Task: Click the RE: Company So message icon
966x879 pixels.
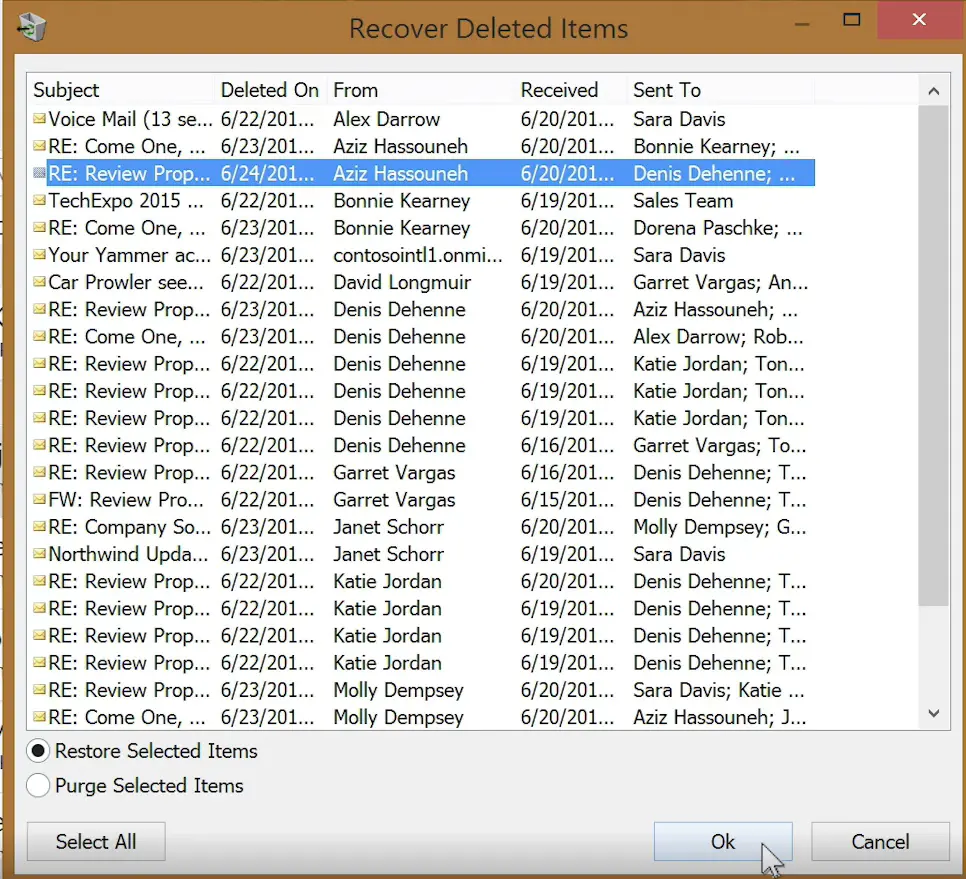Action: point(40,527)
